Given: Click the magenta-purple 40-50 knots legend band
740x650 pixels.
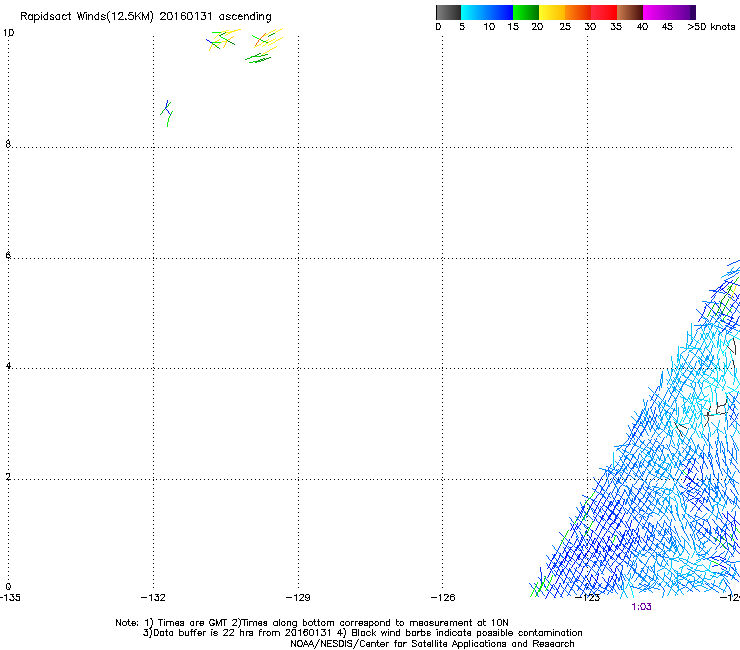Looking at the screenshot, I should click(669, 12).
